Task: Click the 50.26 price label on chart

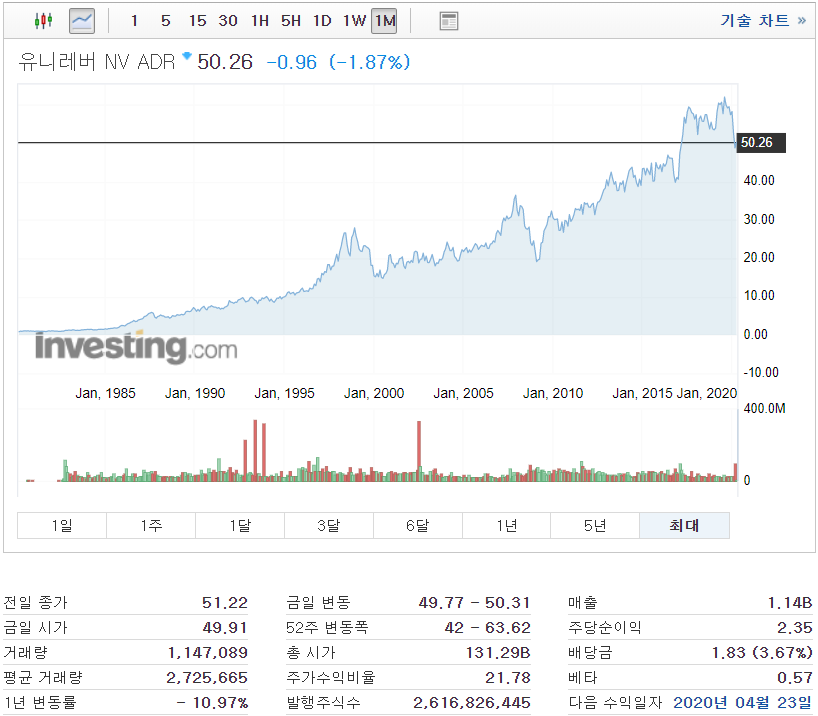Action: tap(761, 142)
